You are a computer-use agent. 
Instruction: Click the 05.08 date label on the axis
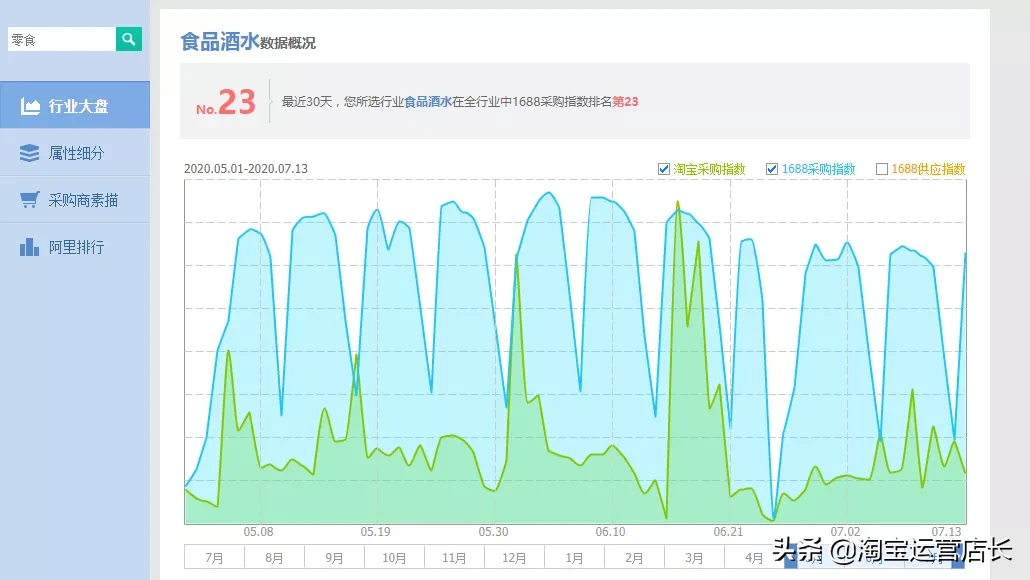click(258, 531)
